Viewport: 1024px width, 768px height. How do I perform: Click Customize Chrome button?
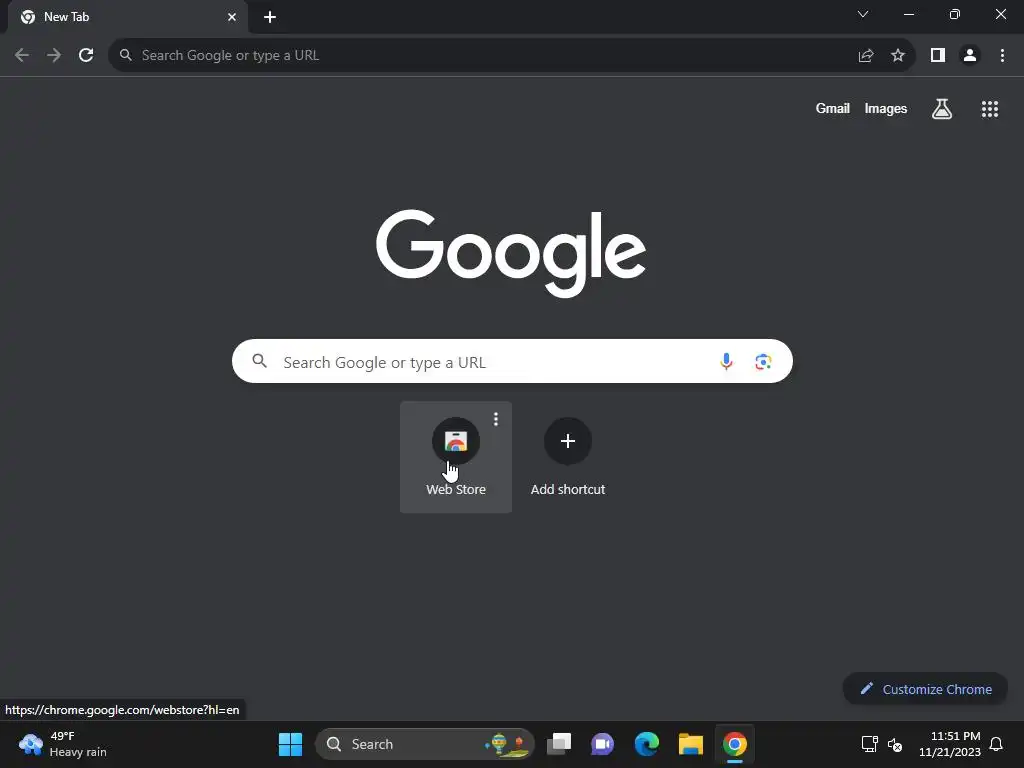925,689
